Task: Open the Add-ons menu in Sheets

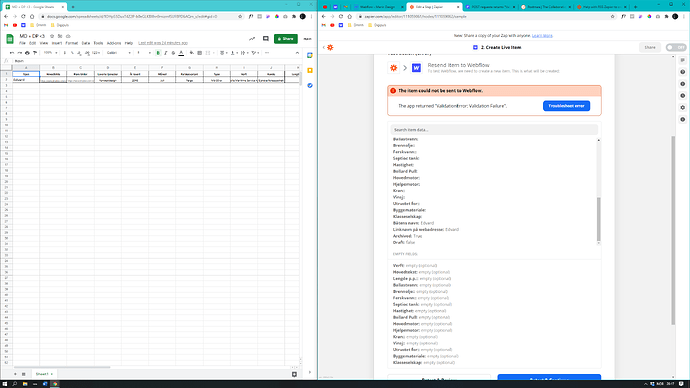Action: tap(114, 43)
